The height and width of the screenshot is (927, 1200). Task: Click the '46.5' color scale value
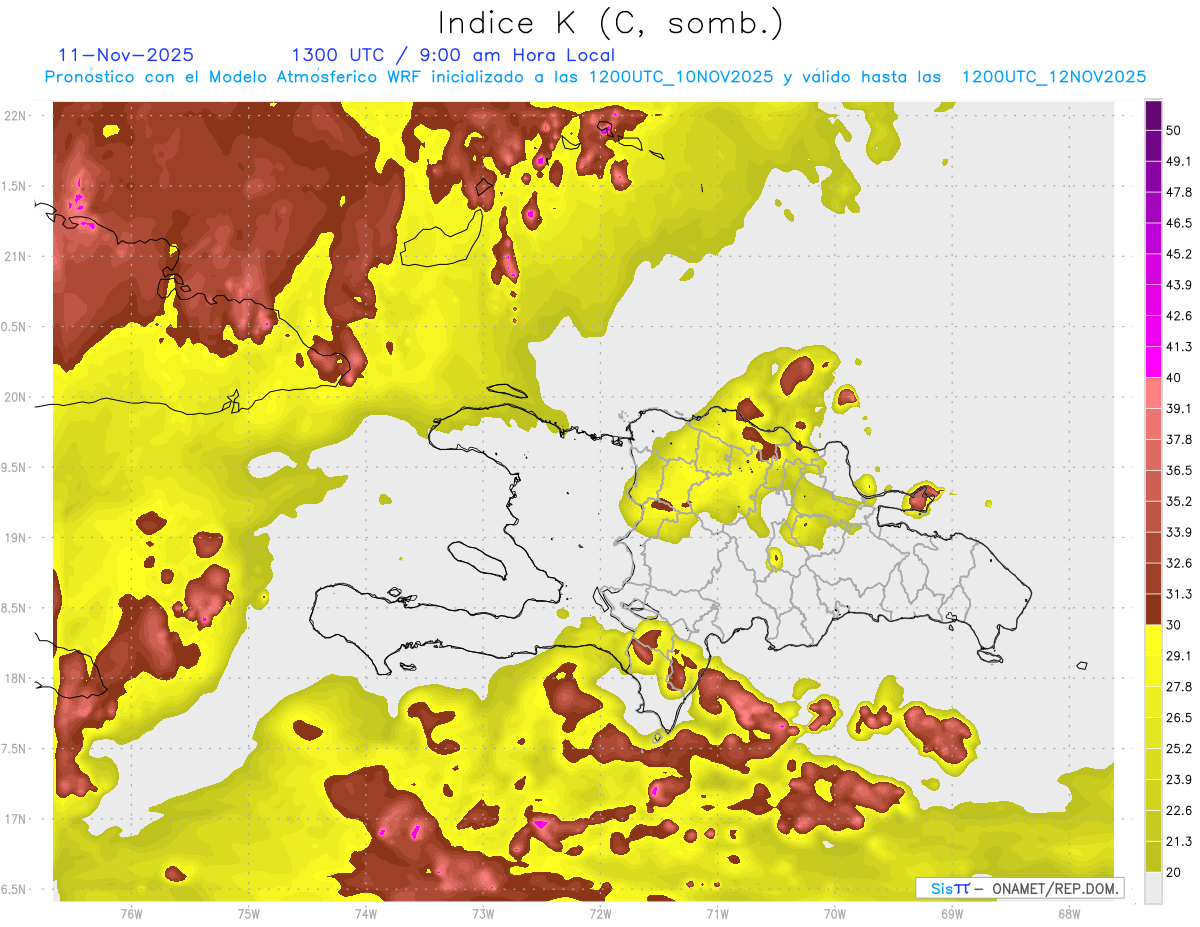point(1179,223)
